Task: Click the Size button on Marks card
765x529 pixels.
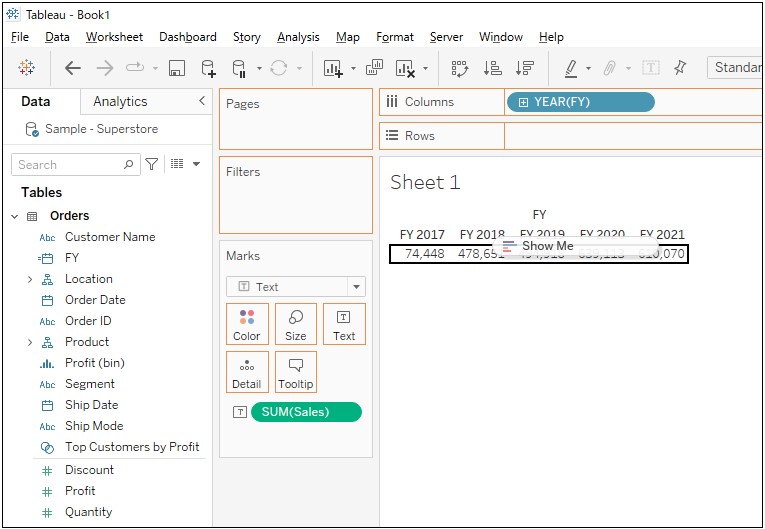Action: pyautogui.click(x=296, y=324)
